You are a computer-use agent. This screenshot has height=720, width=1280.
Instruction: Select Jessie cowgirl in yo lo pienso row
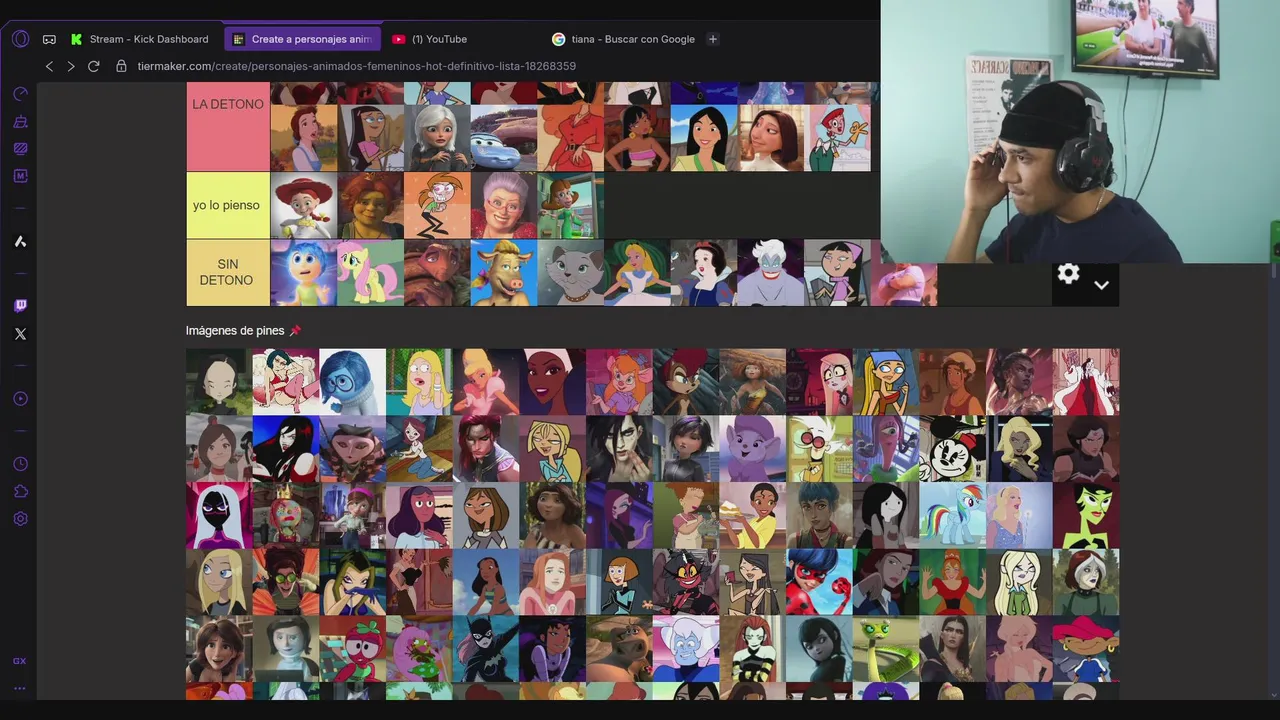pos(304,206)
